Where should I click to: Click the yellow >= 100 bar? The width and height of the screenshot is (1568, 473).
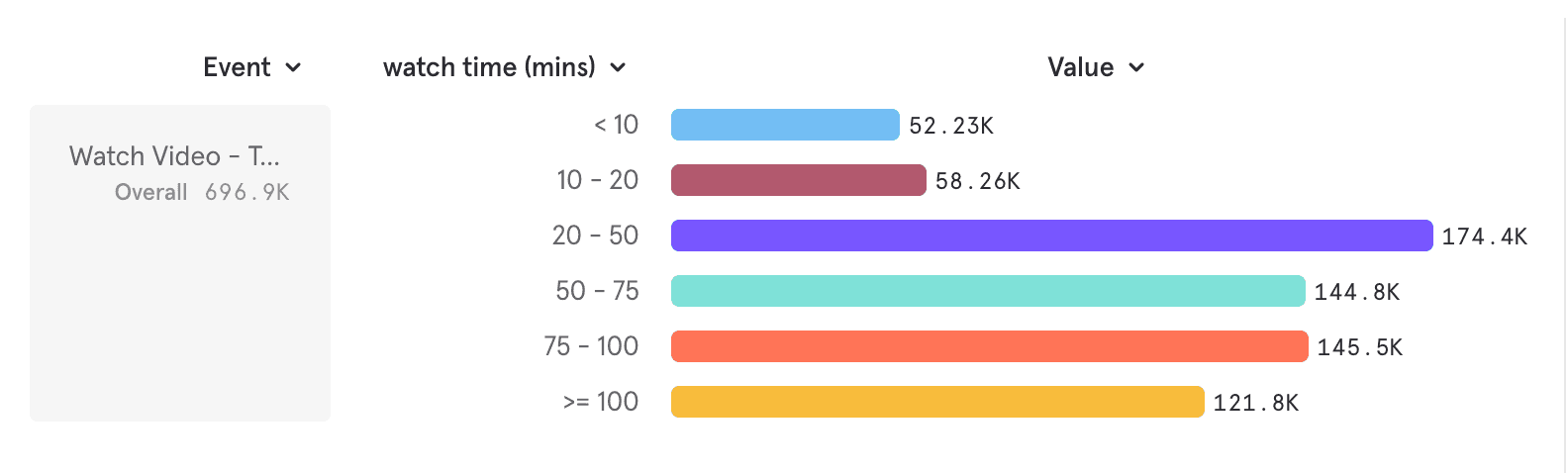tap(937, 402)
